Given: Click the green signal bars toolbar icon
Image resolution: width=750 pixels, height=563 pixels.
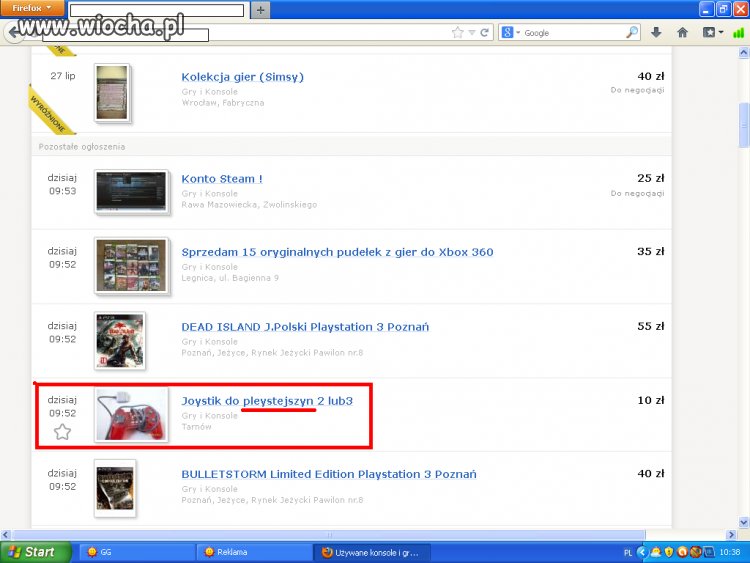Looking at the screenshot, I should click(739, 33).
